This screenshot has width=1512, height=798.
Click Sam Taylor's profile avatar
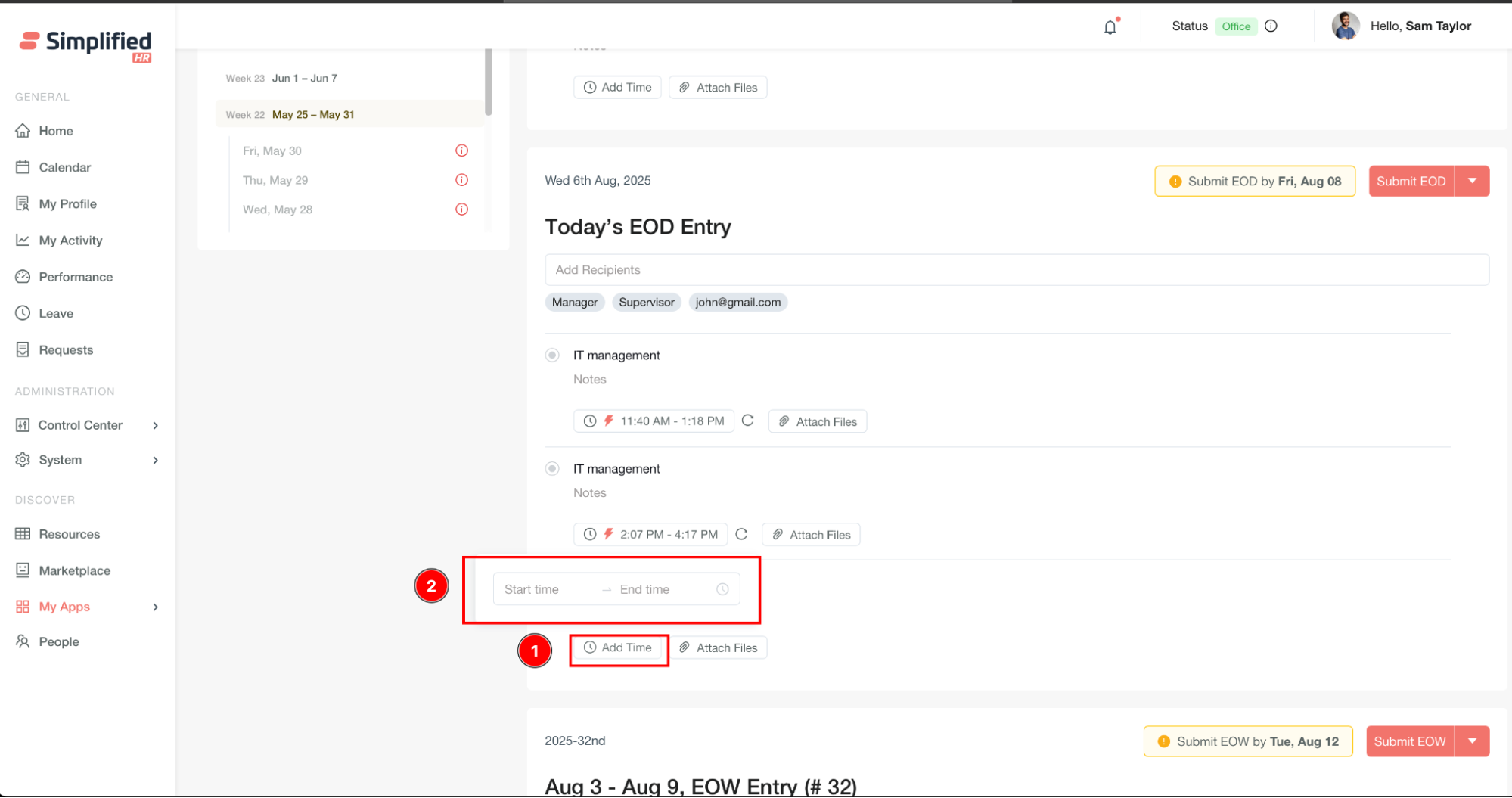click(x=1345, y=26)
